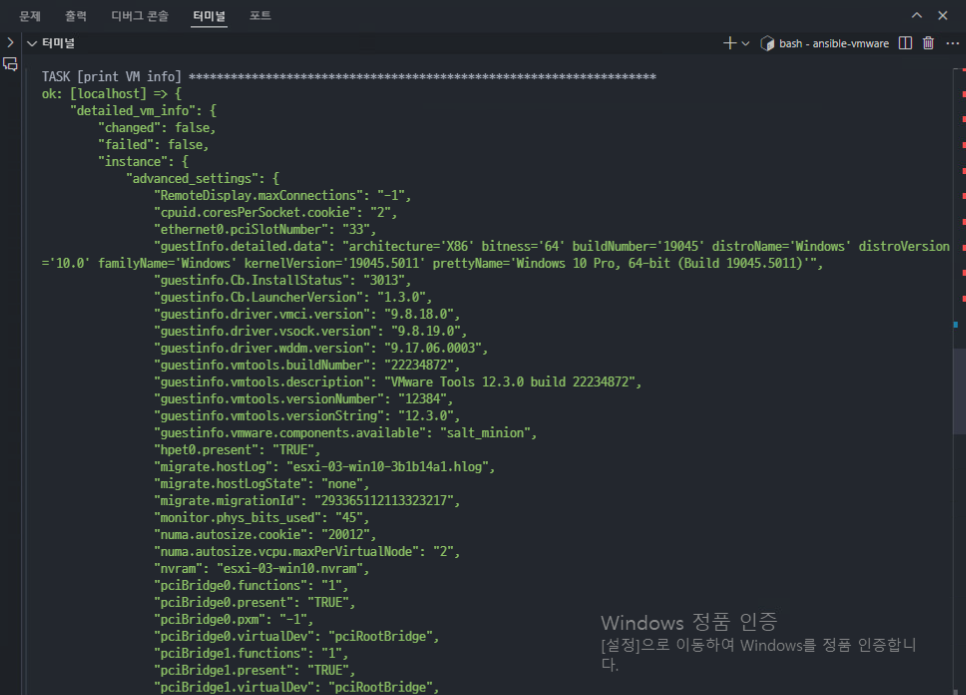This screenshot has width=966, height=695.
Task: Click the numa.autosize.cookie line
Action: click(265, 534)
